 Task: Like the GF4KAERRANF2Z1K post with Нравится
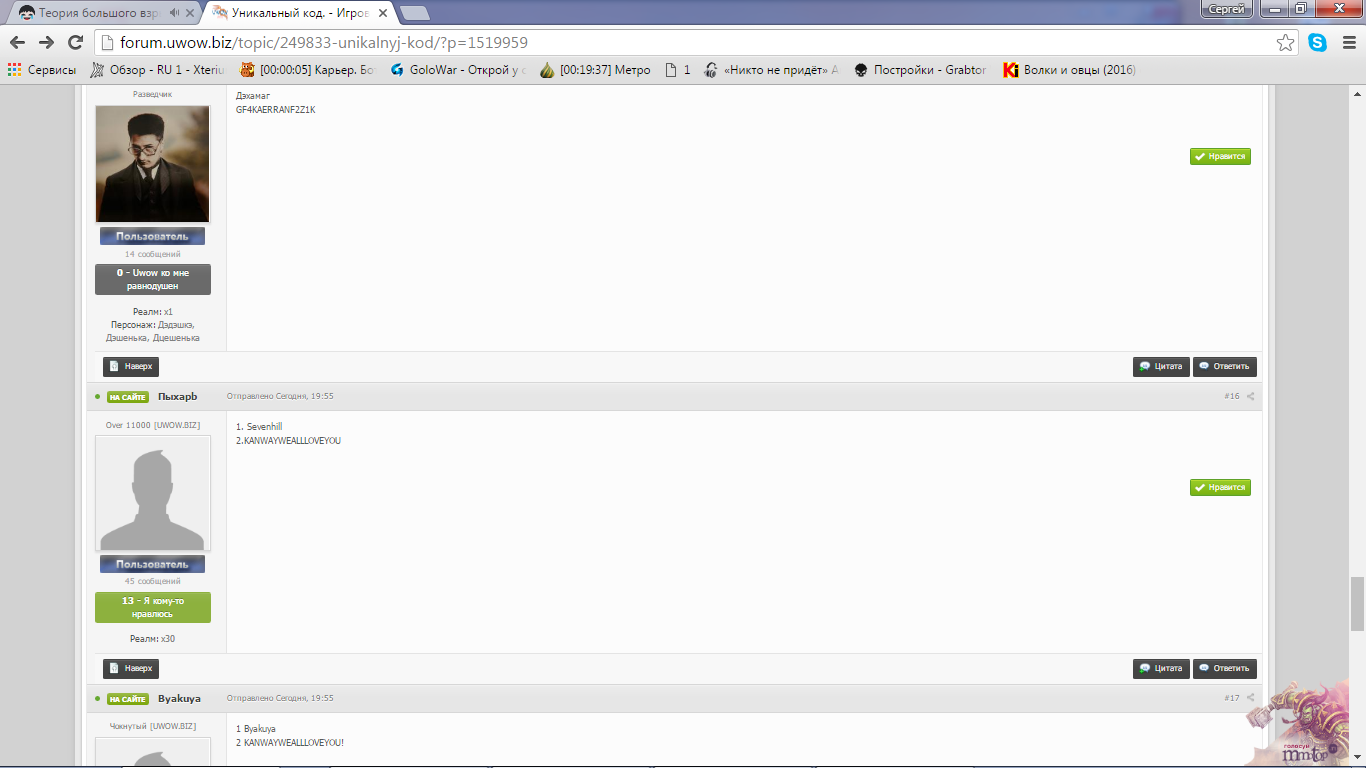(x=1220, y=157)
